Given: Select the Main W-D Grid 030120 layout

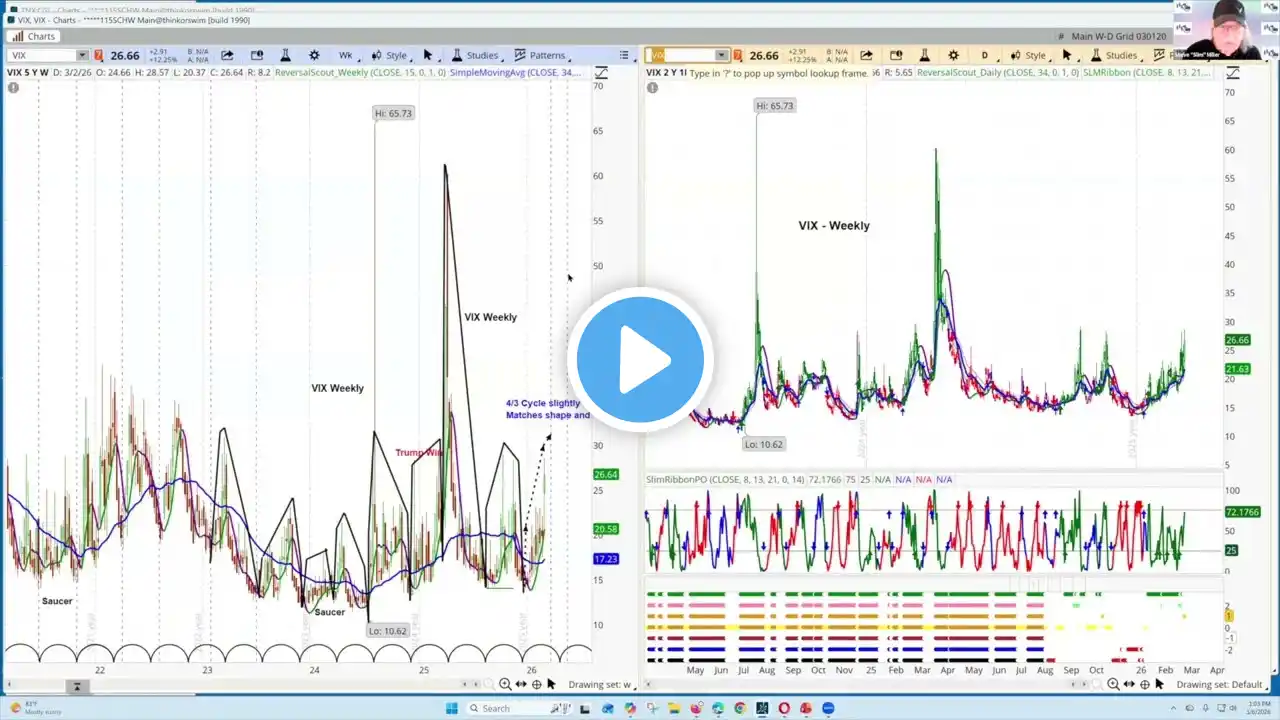Looking at the screenshot, I should point(1118,36).
